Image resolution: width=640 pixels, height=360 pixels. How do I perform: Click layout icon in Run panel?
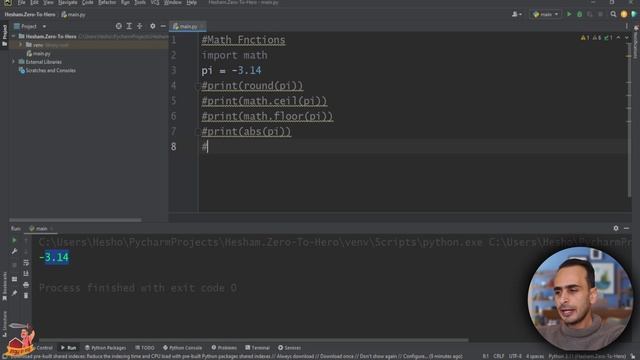pyautogui.click(x=14, y=279)
